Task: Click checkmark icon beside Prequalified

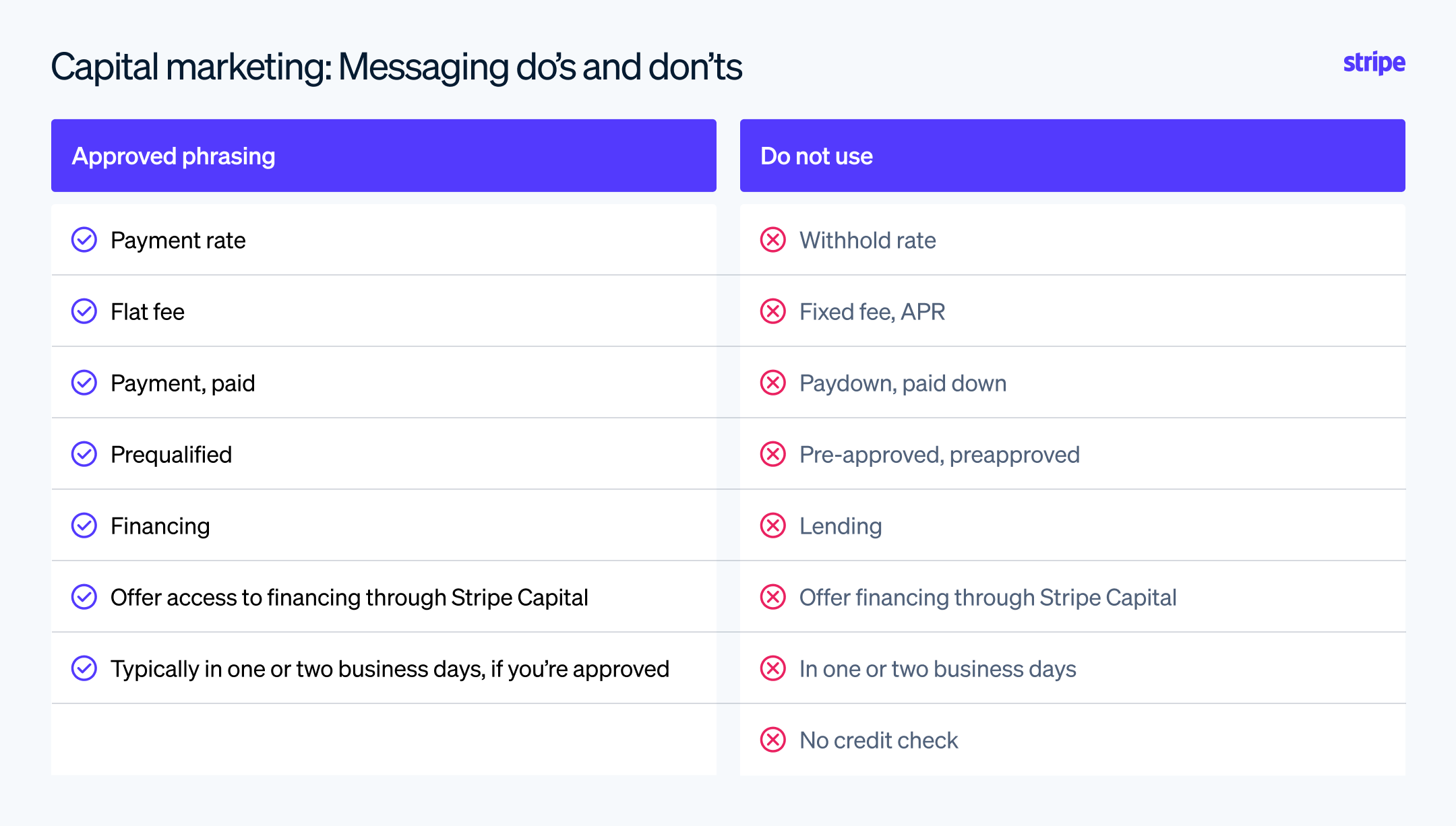Action: tap(84, 454)
